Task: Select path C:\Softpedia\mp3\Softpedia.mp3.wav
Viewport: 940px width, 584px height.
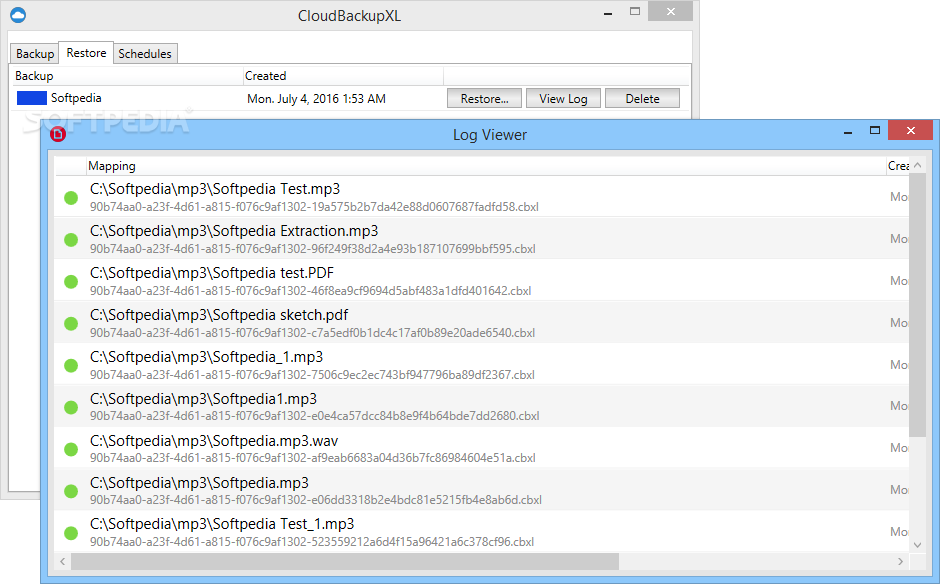Action: click(214, 441)
